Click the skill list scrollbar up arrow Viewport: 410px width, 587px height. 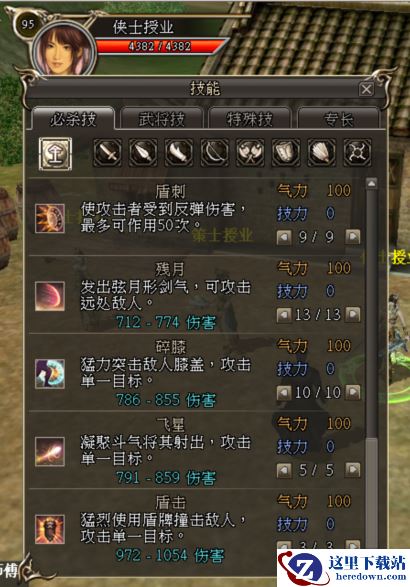click(x=371, y=183)
